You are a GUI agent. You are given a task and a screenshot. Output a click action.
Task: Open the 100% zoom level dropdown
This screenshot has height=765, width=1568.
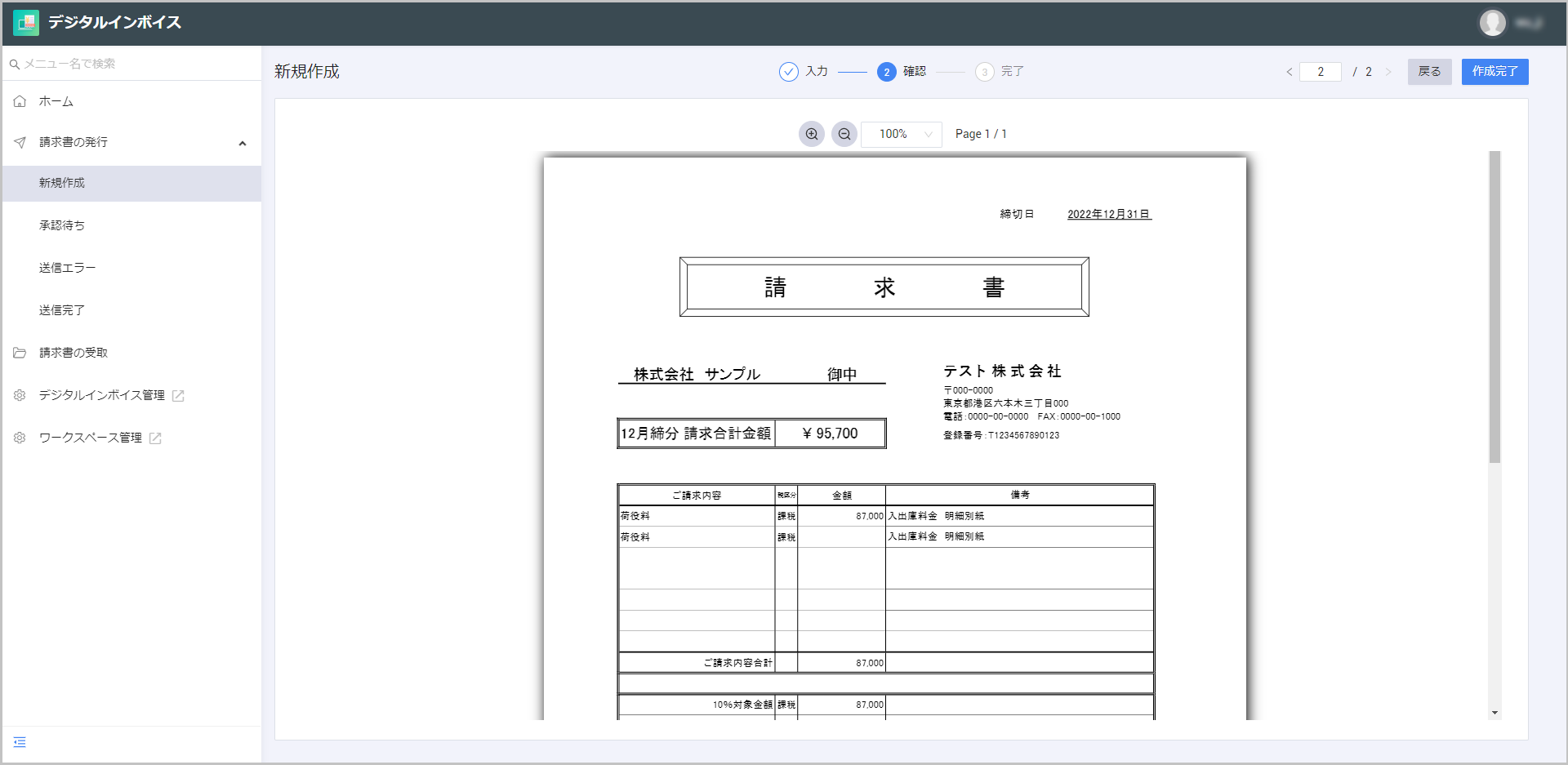pyautogui.click(x=902, y=134)
